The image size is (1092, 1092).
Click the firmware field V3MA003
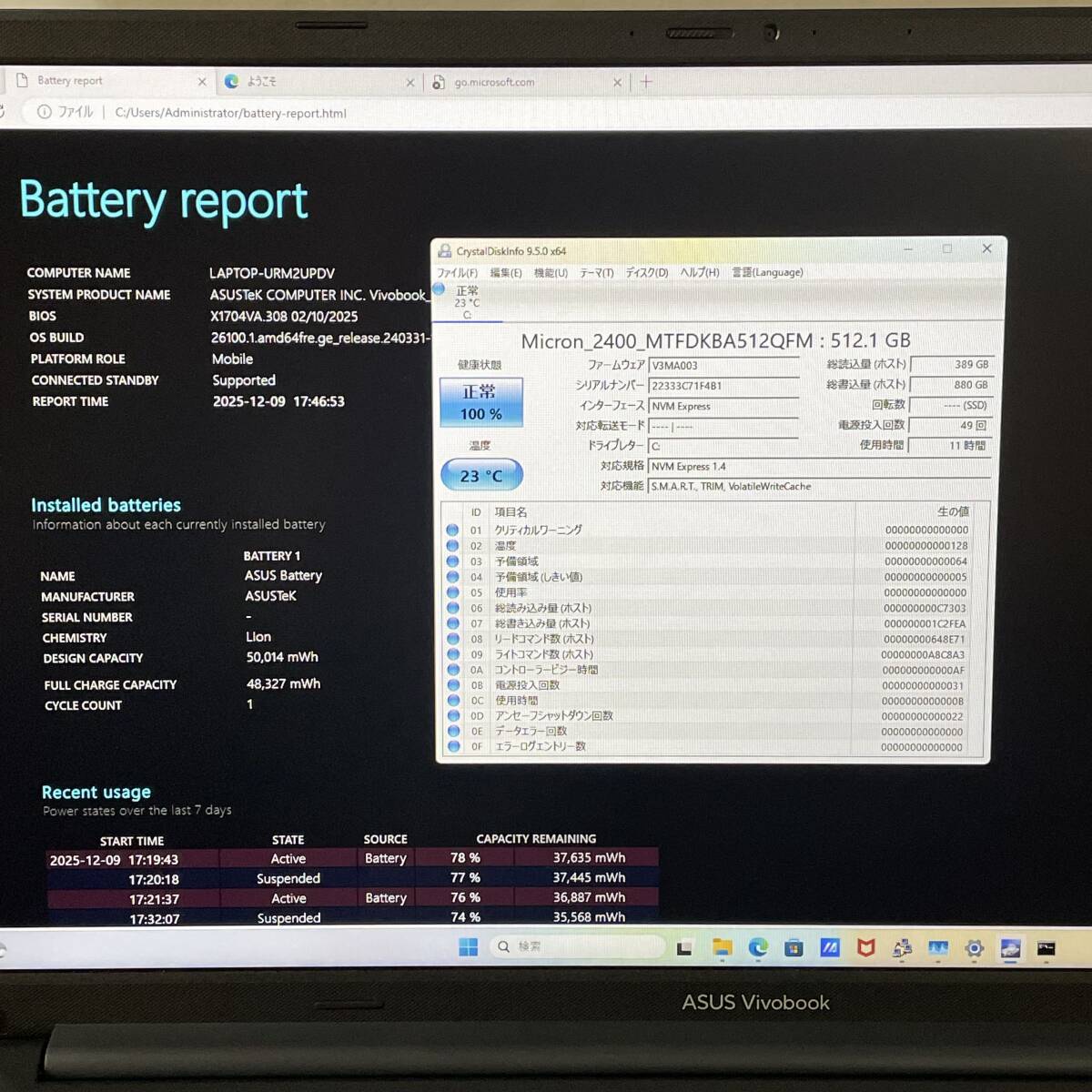(x=723, y=366)
